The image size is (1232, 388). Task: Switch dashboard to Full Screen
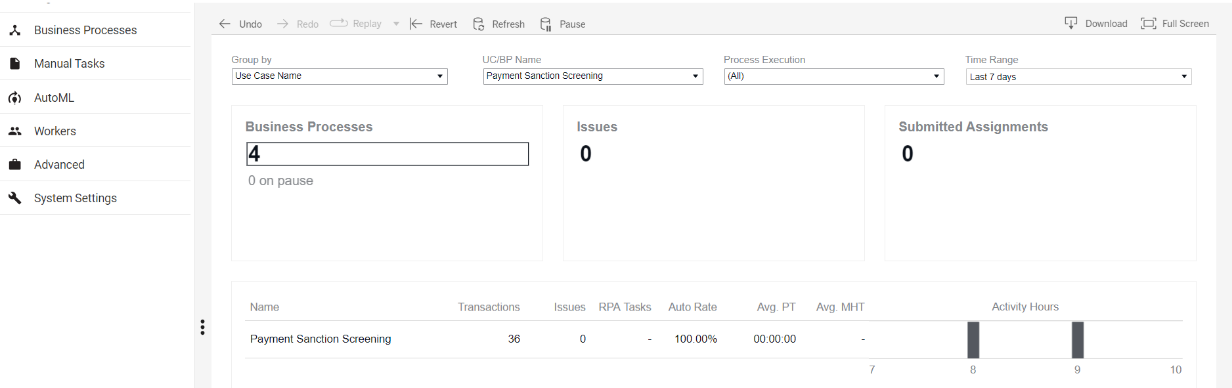click(1175, 23)
